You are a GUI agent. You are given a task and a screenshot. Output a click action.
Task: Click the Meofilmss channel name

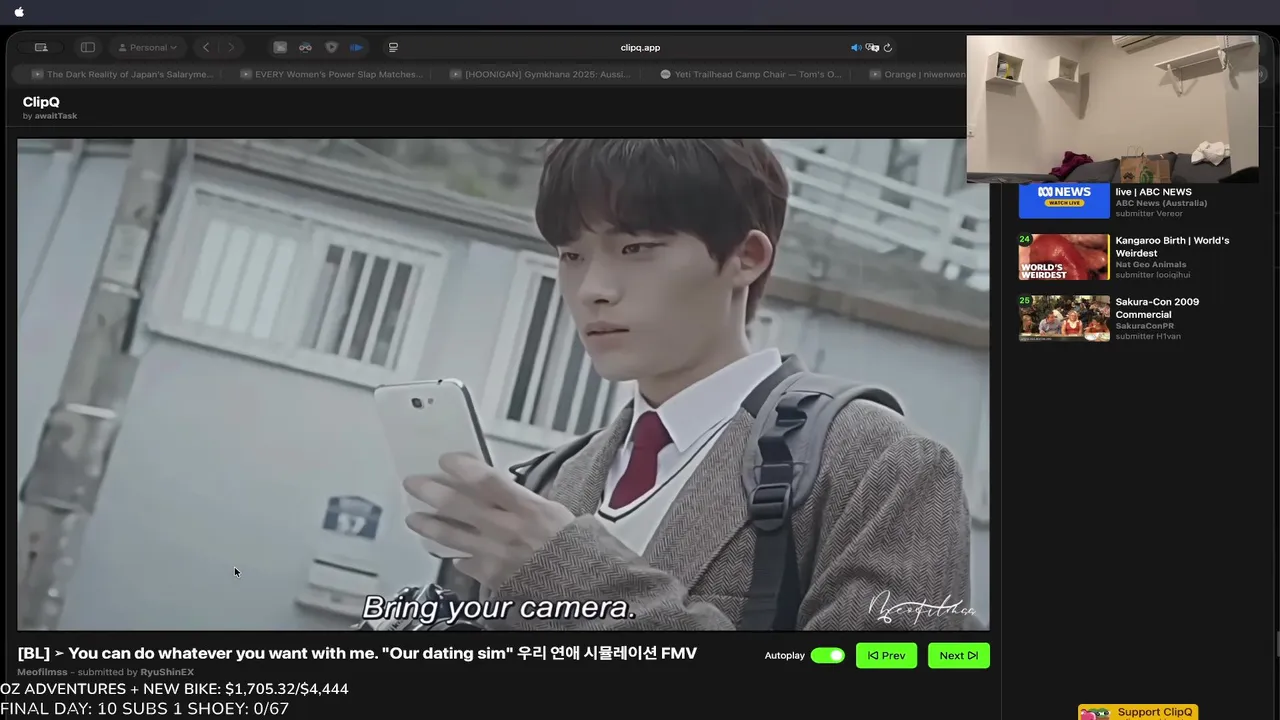[42, 672]
